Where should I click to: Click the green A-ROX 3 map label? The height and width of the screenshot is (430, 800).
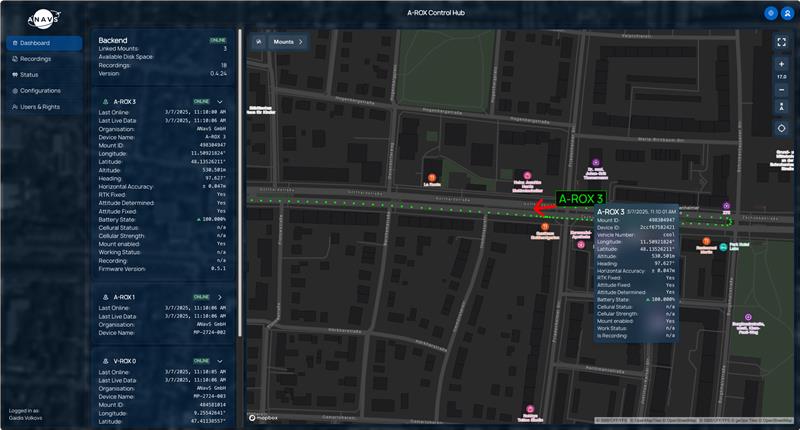(587, 199)
